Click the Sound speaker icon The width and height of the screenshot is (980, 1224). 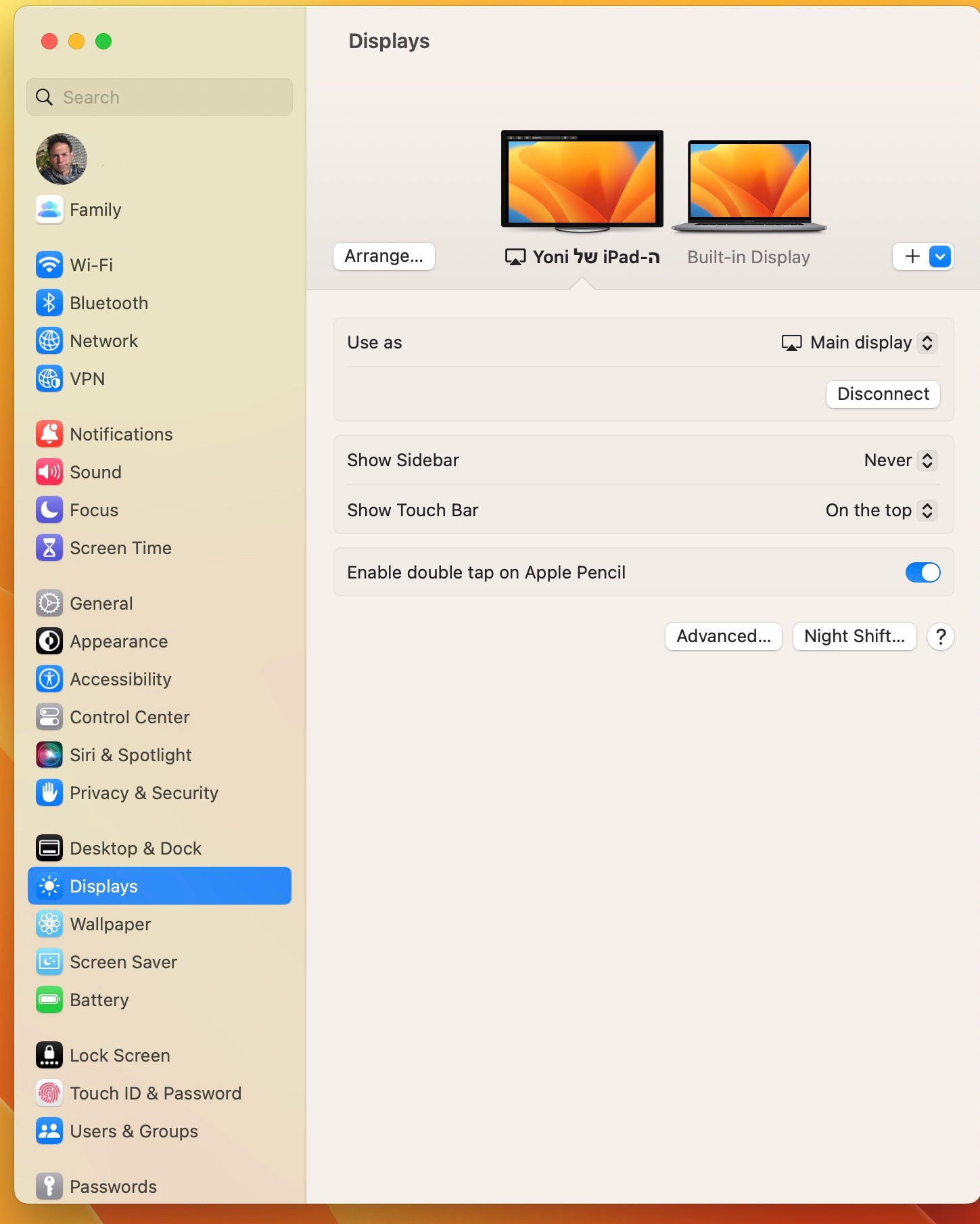click(49, 472)
